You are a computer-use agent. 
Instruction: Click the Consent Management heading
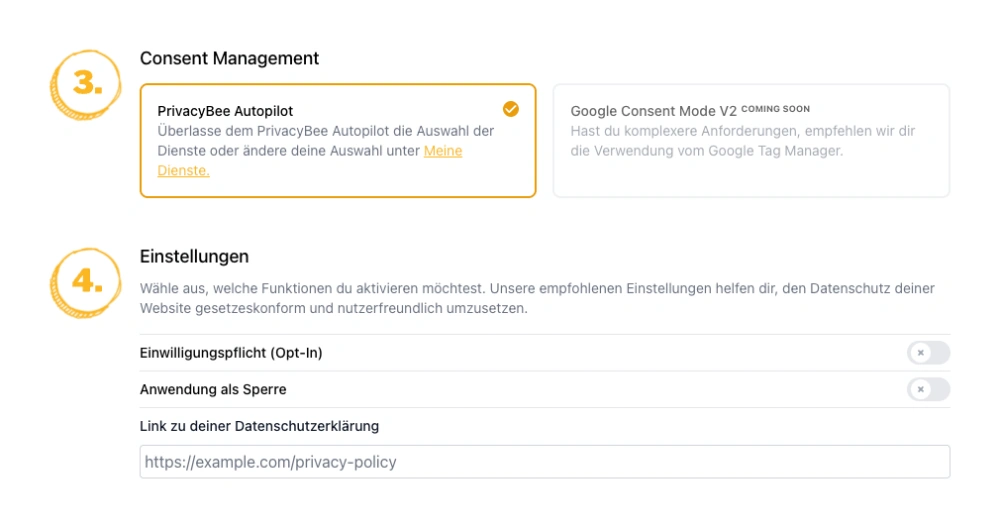(x=229, y=59)
